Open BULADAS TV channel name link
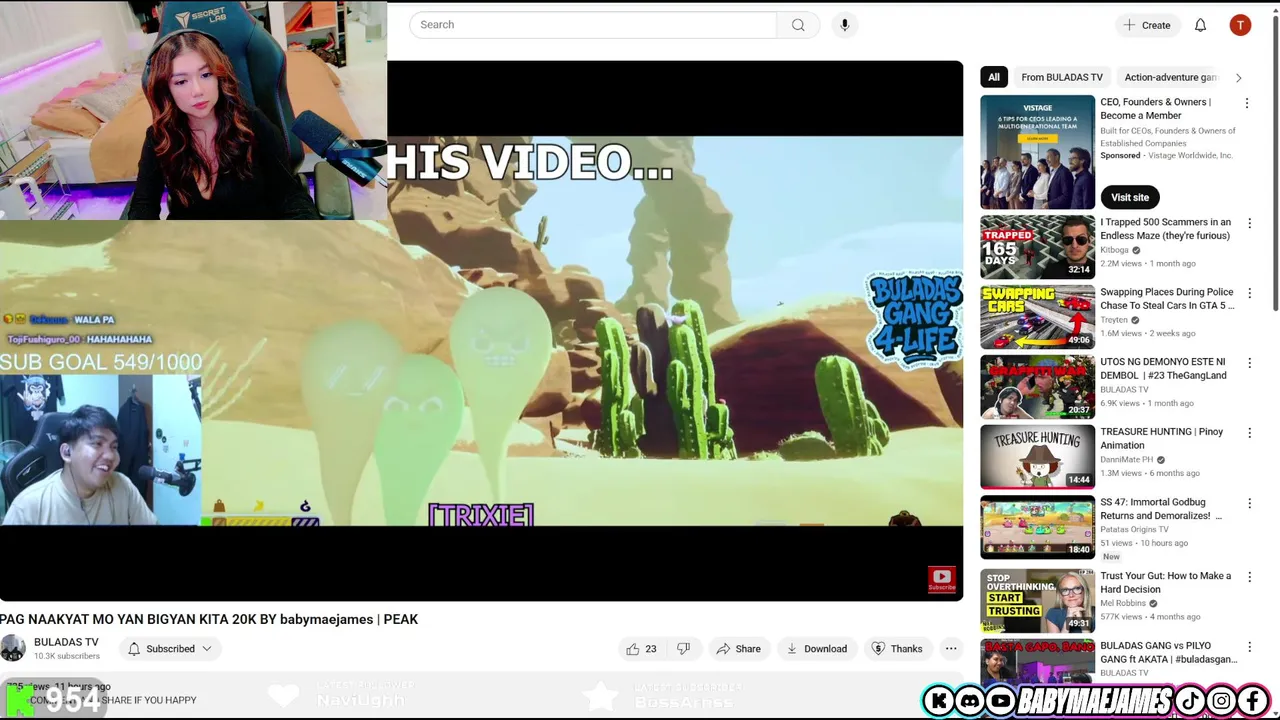This screenshot has height=720, width=1280. click(x=66, y=642)
